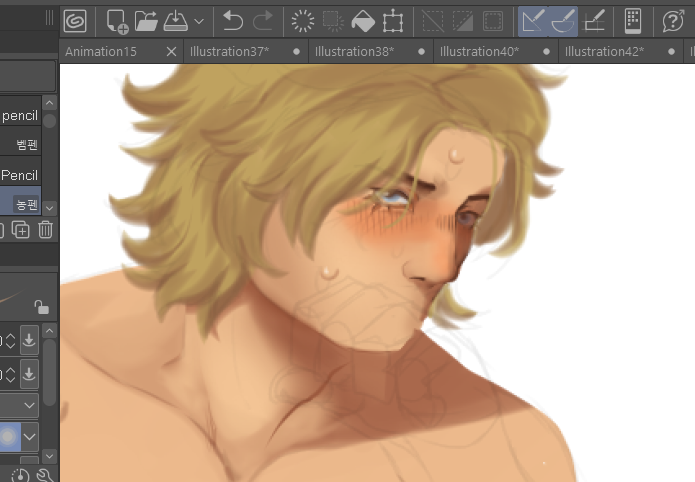695x482 pixels.
Task: Click the Open file folder icon
Action: coord(146,21)
